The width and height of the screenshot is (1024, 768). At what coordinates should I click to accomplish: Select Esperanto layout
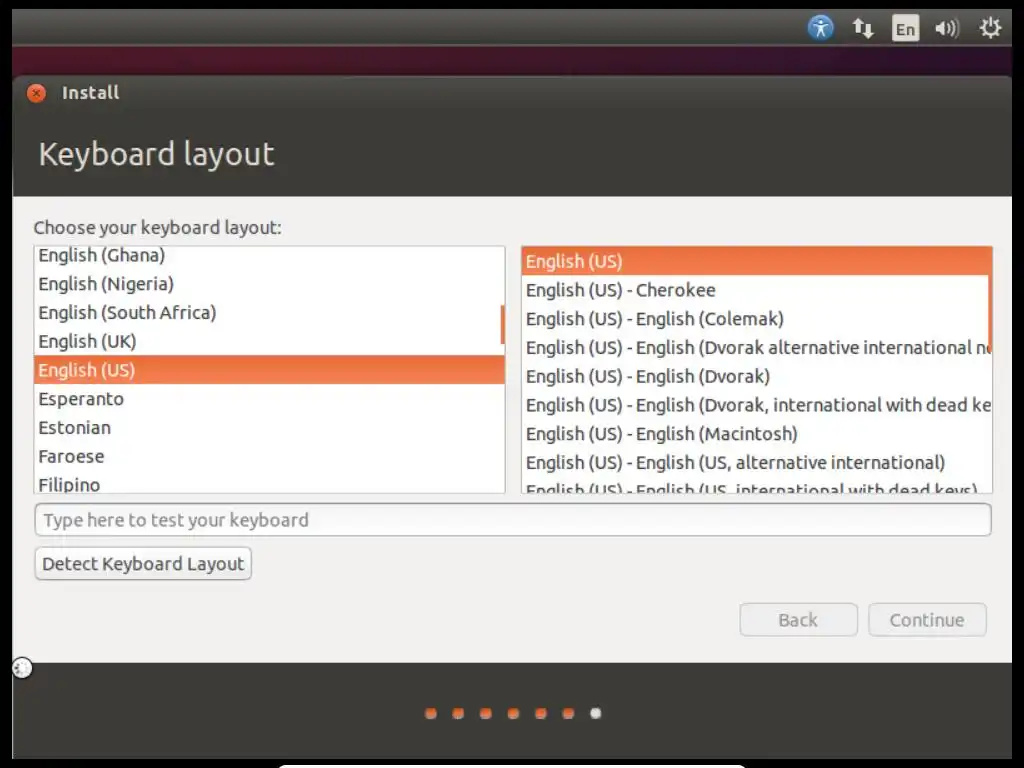(x=269, y=399)
